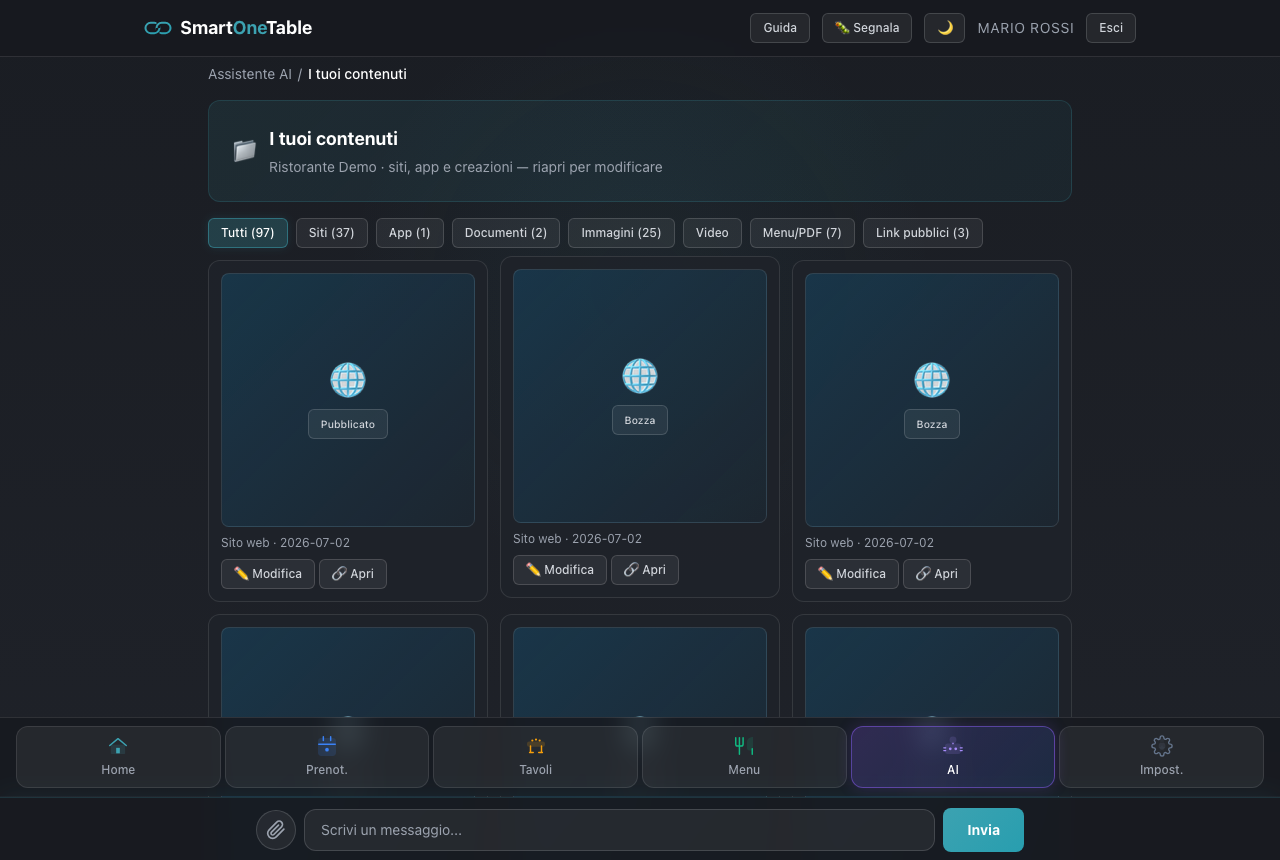Filter by Siti (37)
This screenshot has width=1280, height=860.
[332, 233]
